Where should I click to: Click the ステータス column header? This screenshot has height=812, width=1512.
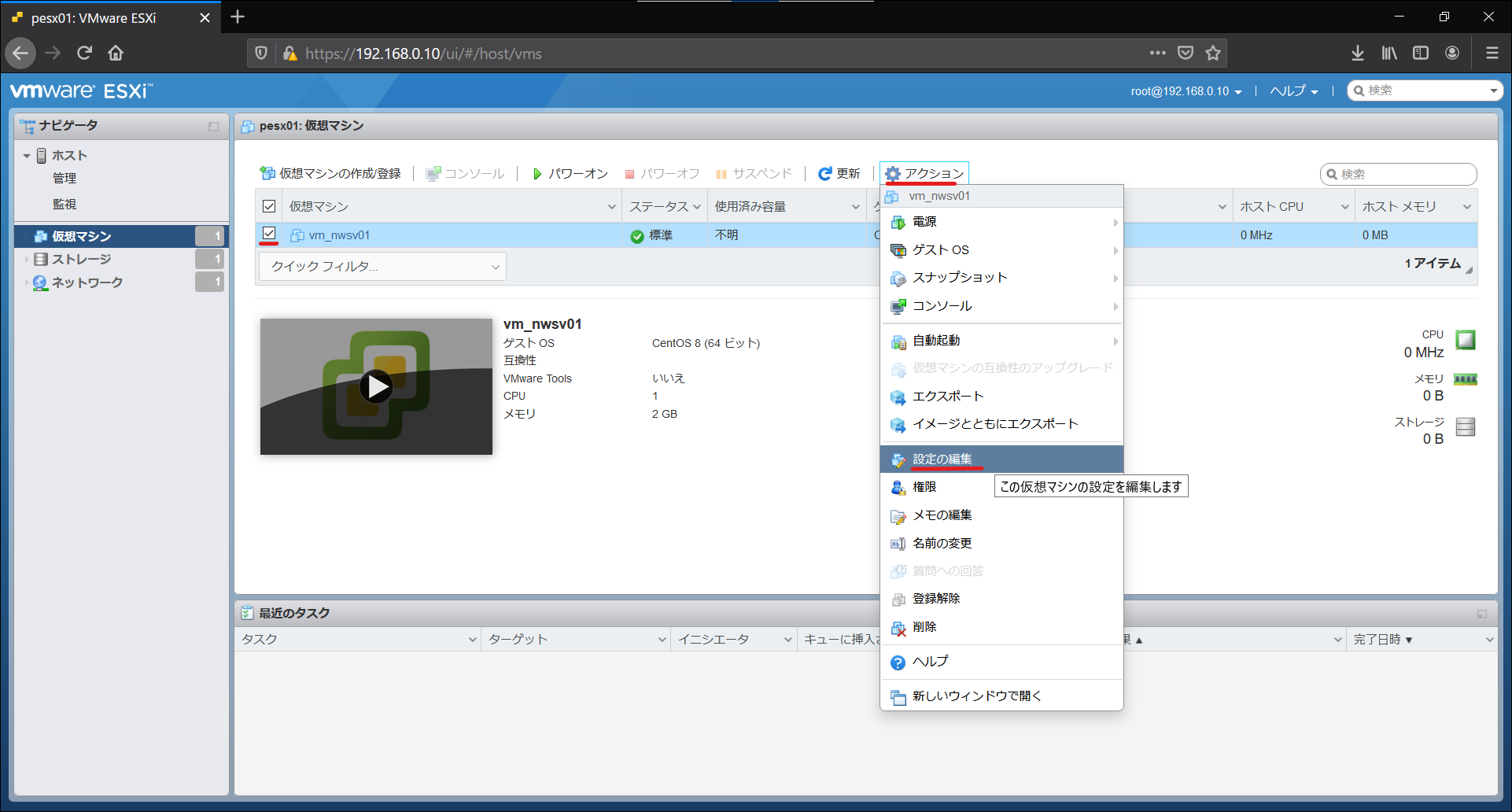tap(665, 207)
